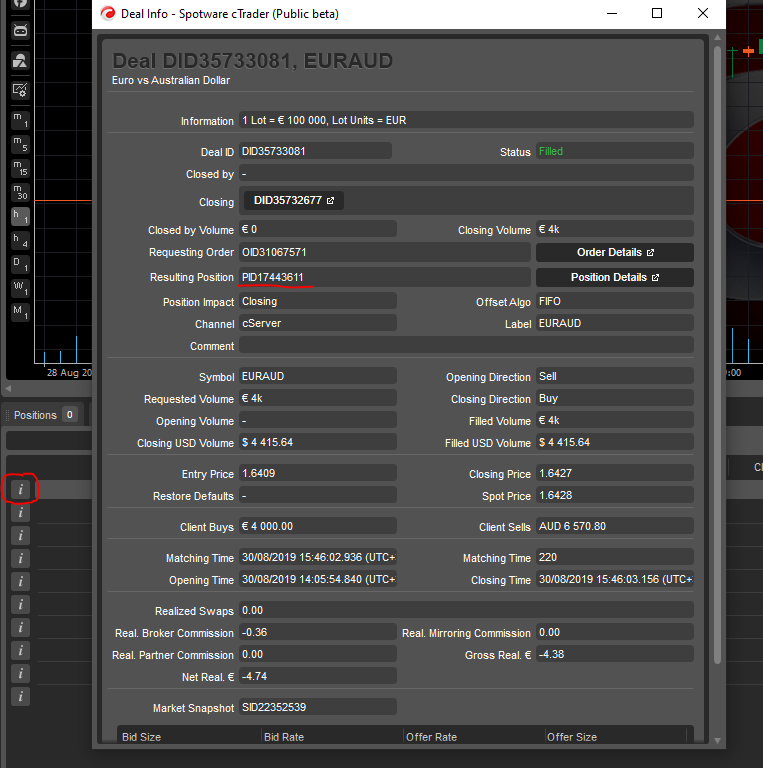Click the cTrader logo in title bar
The width and height of the screenshot is (763, 768).
(x=107, y=13)
